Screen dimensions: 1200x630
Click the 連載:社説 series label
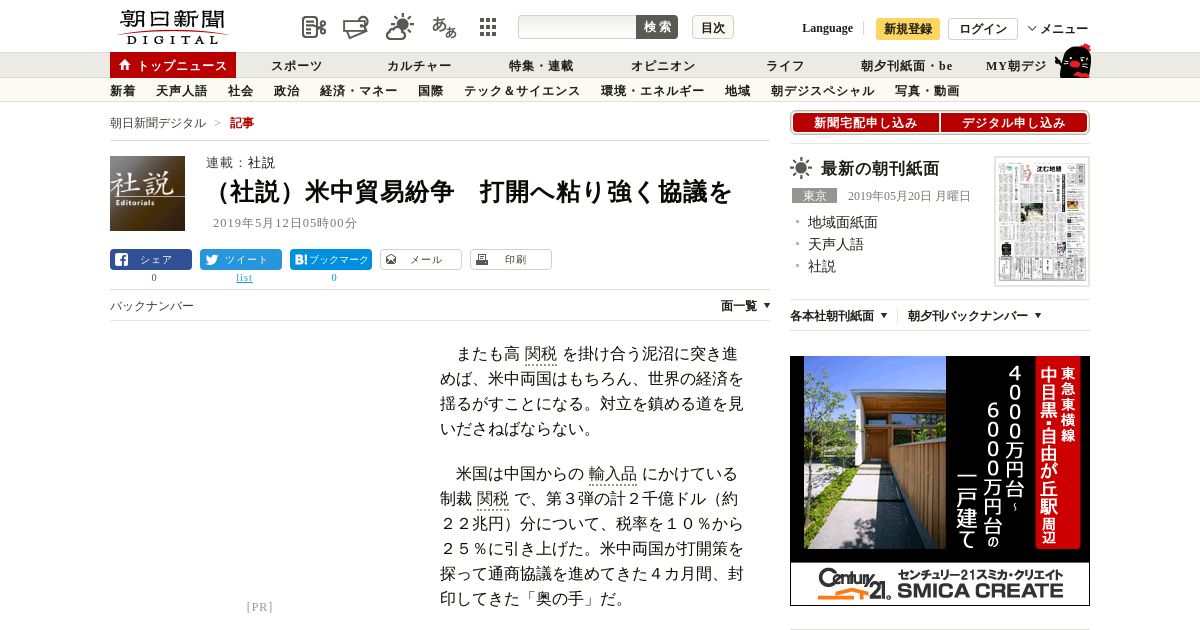coord(240,162)
